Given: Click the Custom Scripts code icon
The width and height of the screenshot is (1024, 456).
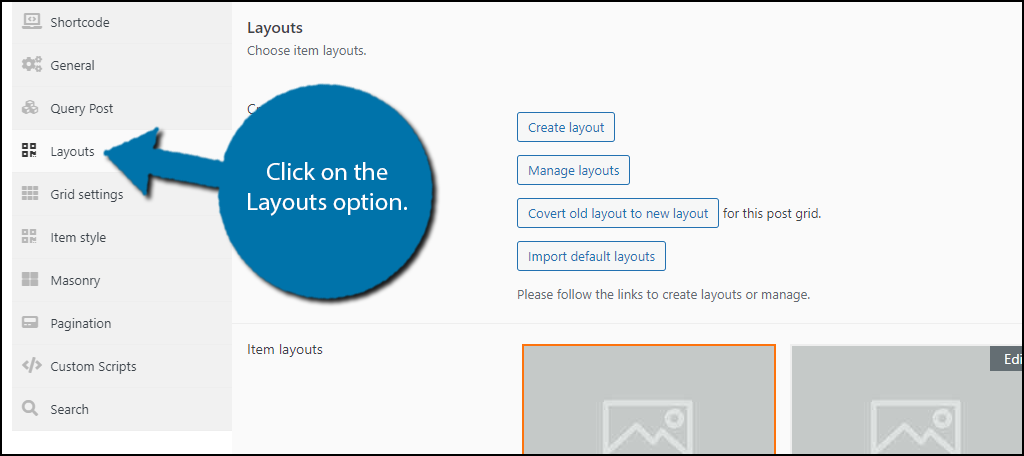Looking at the screenshot, I should click(x=31, y=366).
